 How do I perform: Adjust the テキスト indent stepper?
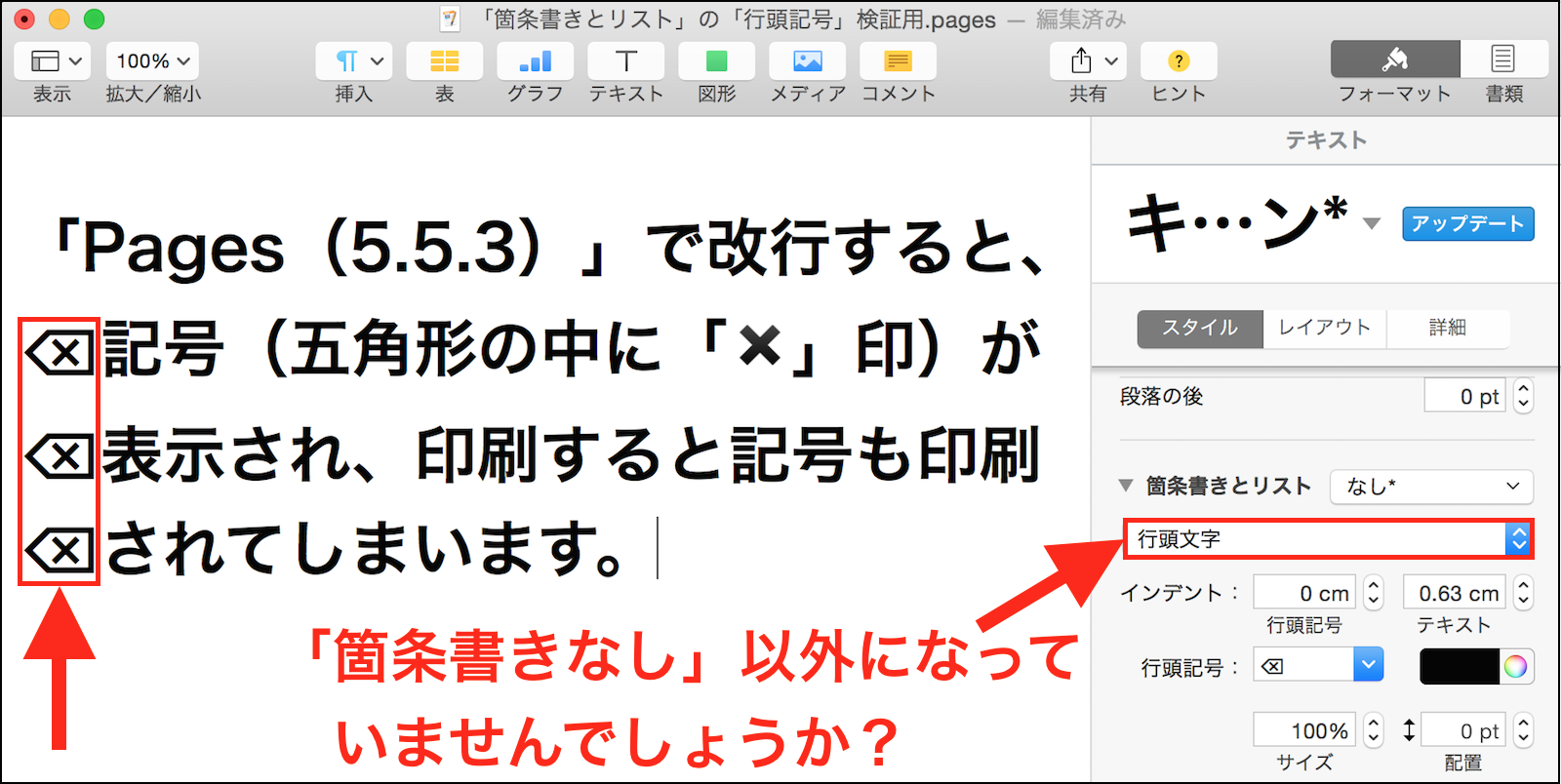pyautogui.click(x=1523, y=593)
